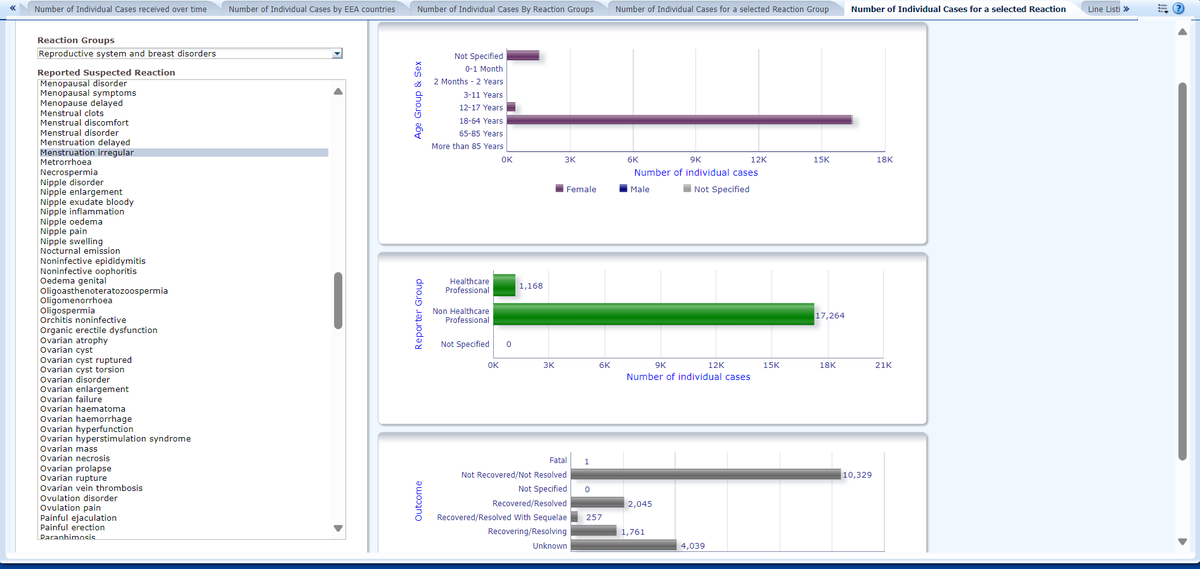Choose Menstrual disorder from the list
This screenshot has width=1200, height=569.
point(79,133)
